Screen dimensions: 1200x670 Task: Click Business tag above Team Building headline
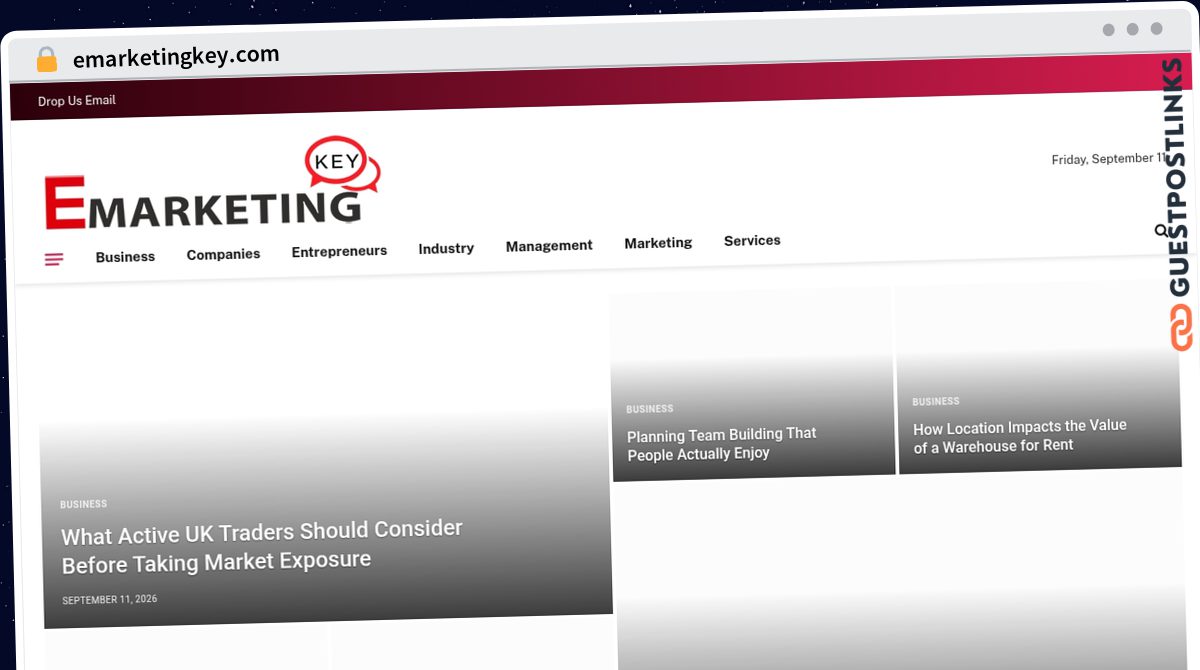(650, 409)
